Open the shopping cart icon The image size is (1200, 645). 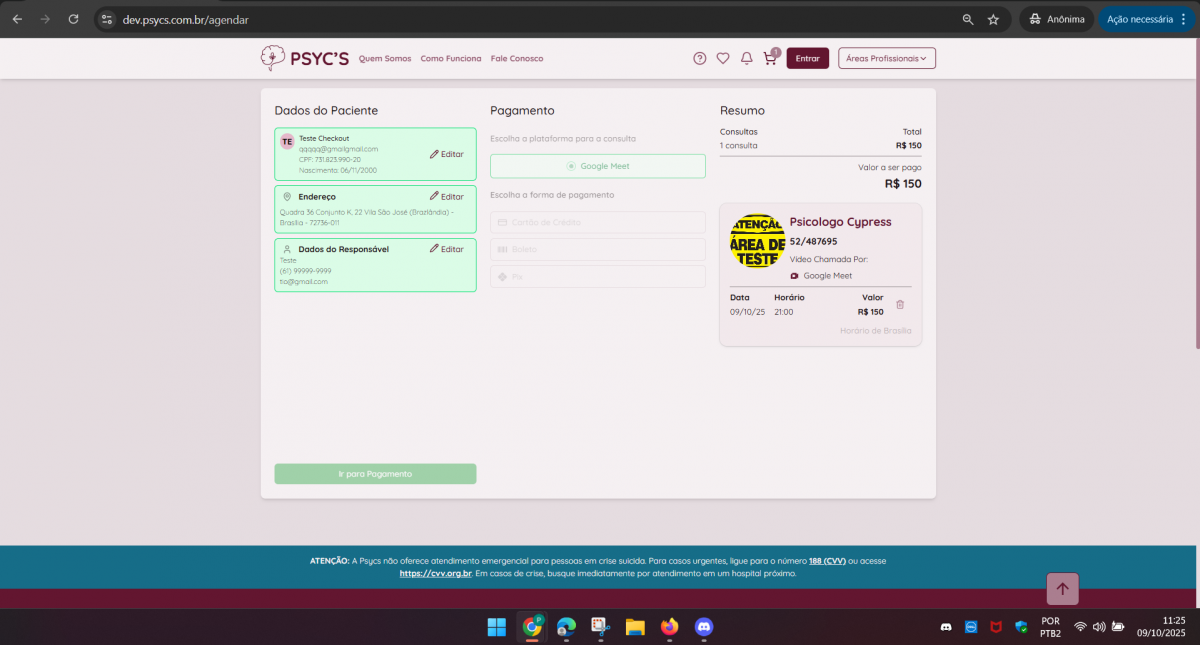click(769, 58)
